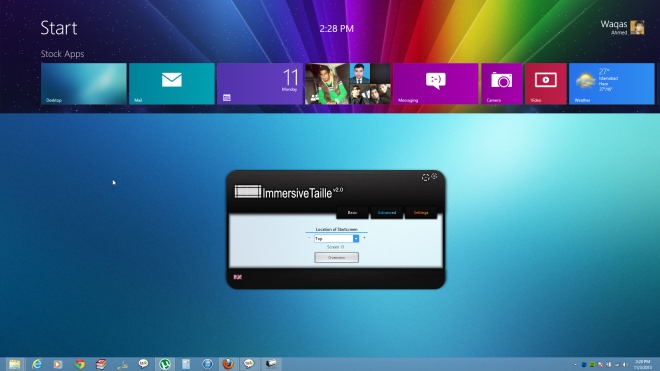Viewport: 660px width, 371px height.
Task: Decrease screen number with the minus stepper
Action: pyautogui.click(x=309, y=238)
